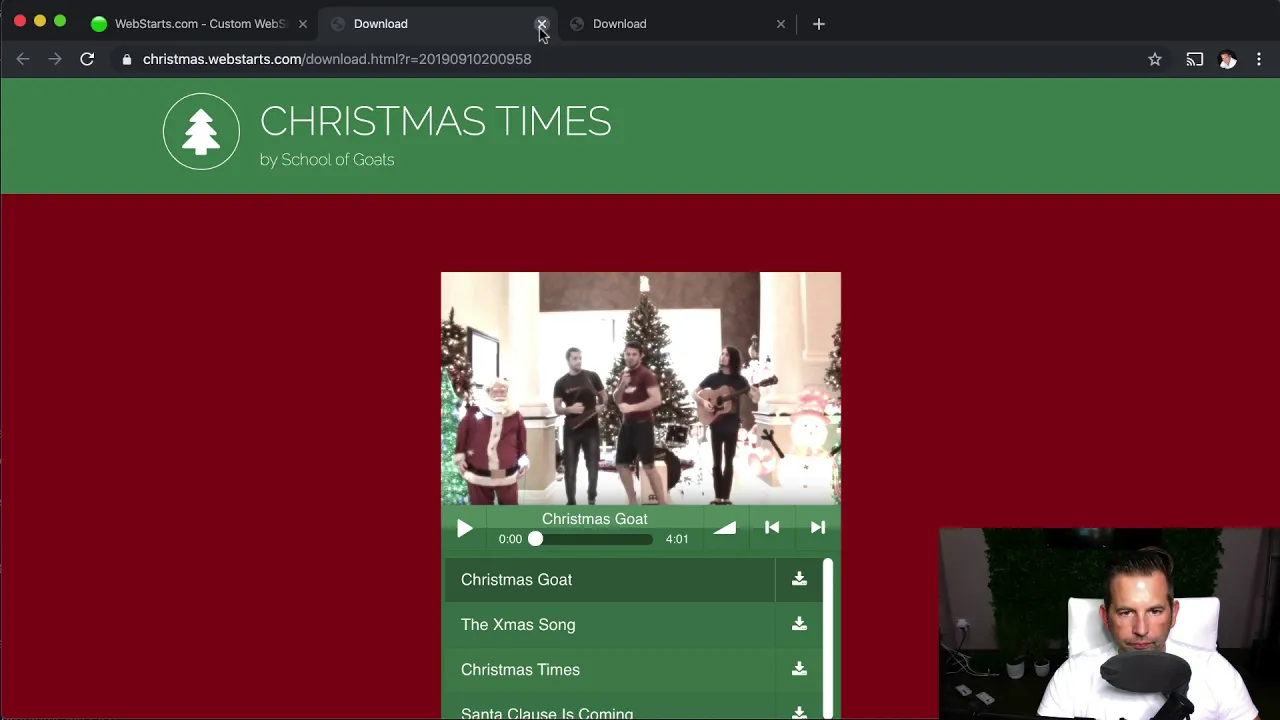Click the 'by School of Goats' subtitle
This screenshot has width=1280, height=720.
327,160
